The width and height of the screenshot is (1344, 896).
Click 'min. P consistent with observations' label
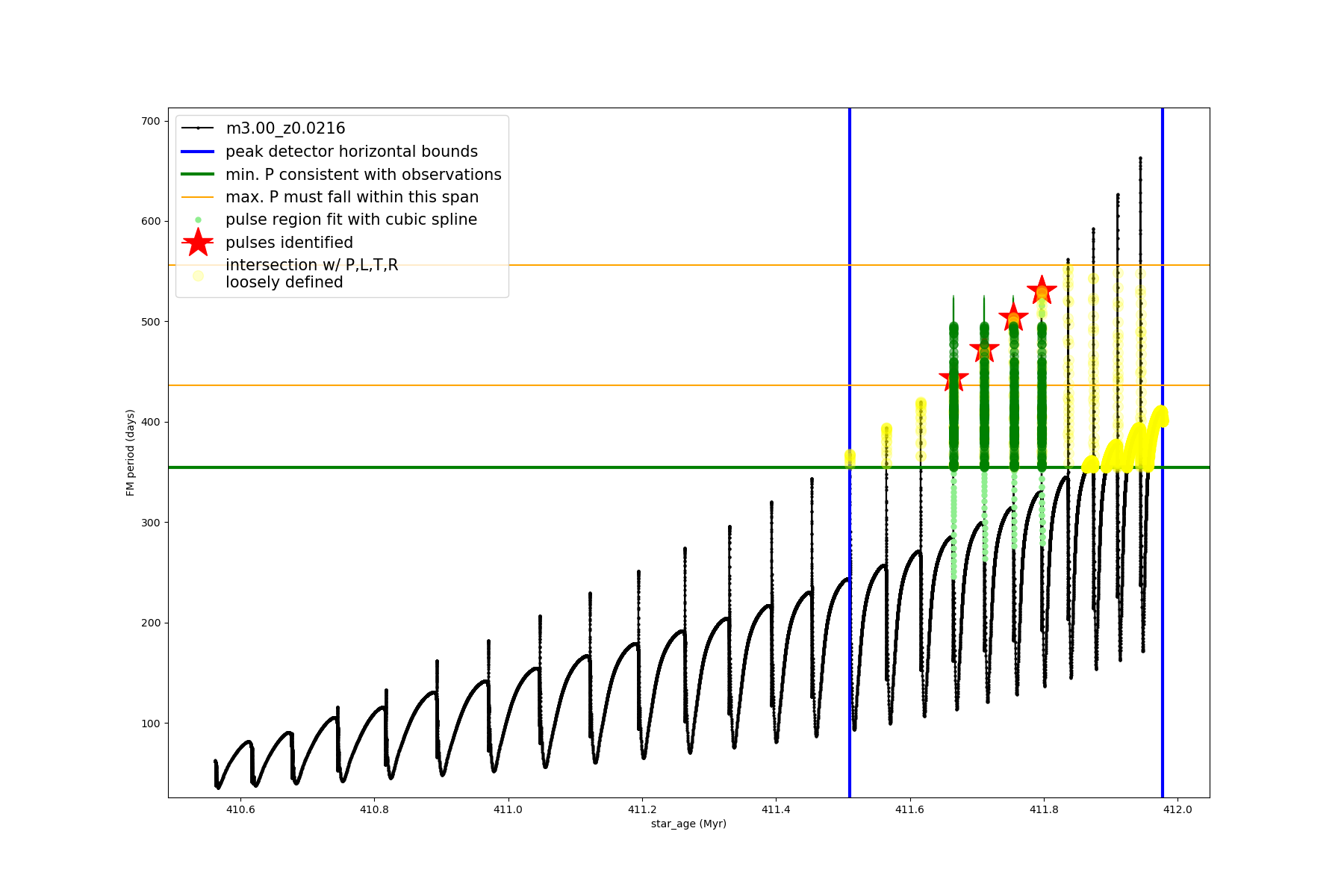[x=364, y=175]
